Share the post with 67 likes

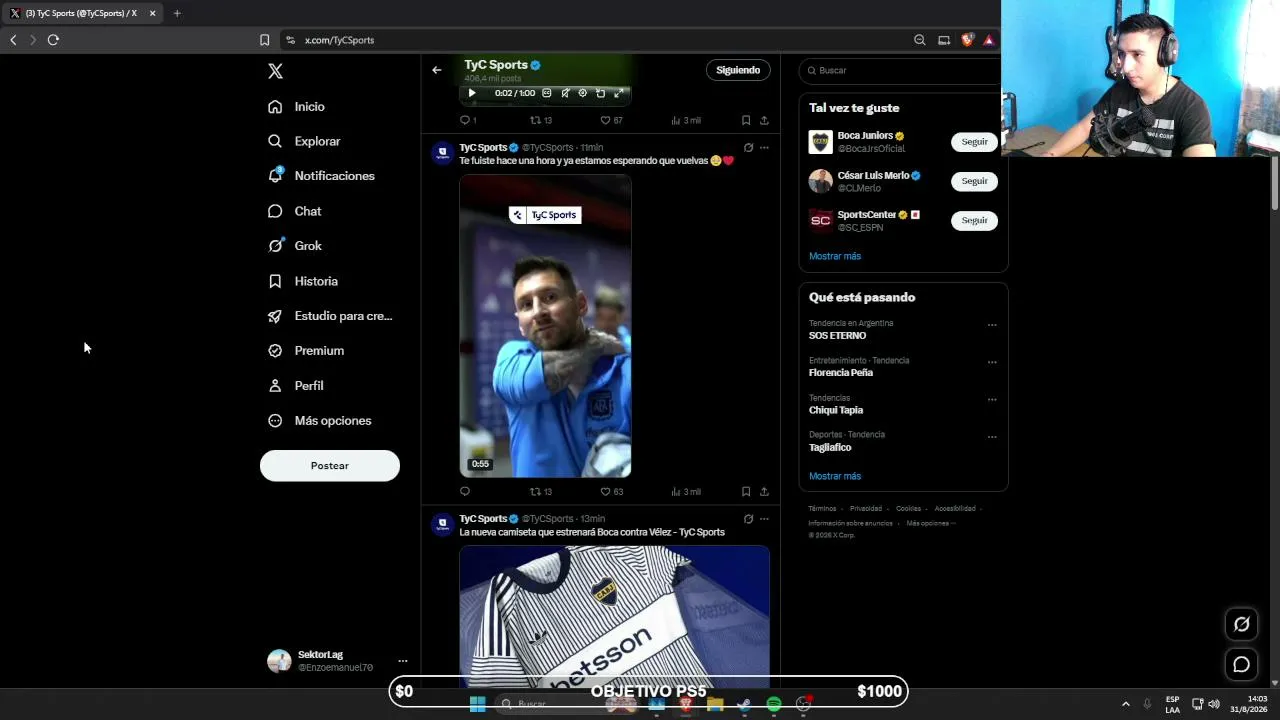point(764,120)
